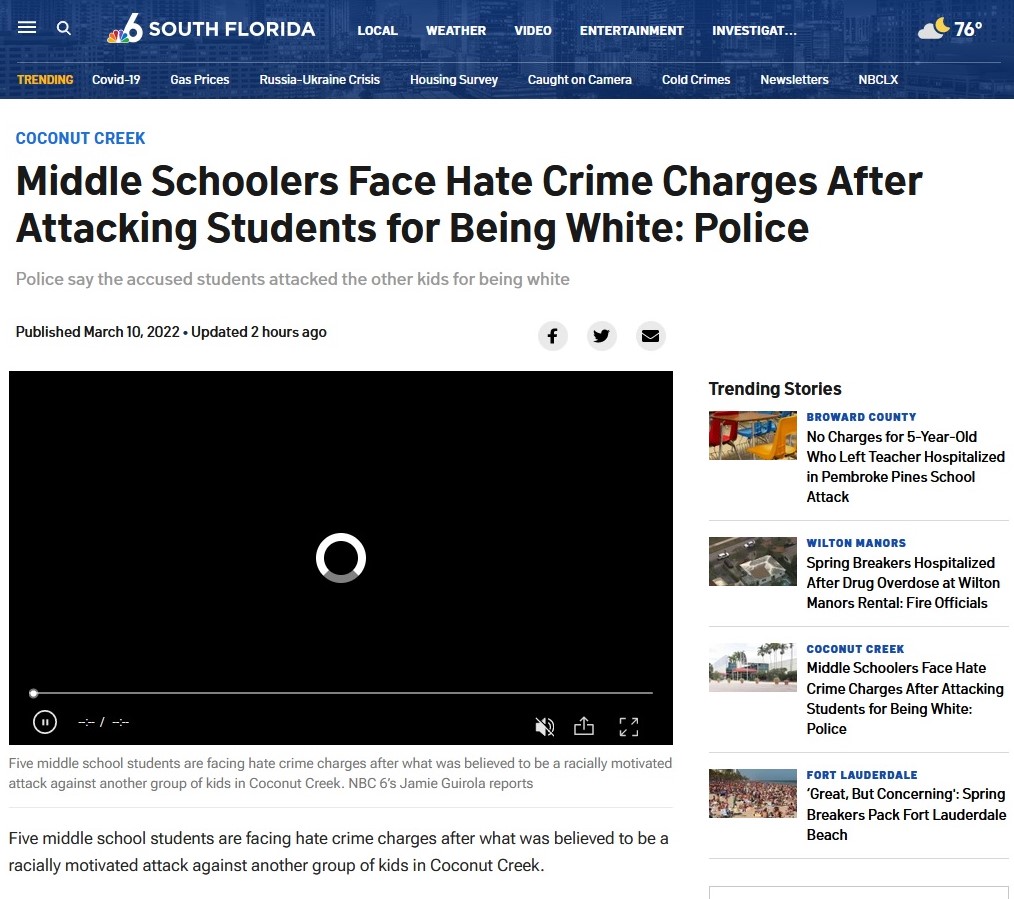Read the No Charges for 5-Year-Old story

click(x=905, y=466)
